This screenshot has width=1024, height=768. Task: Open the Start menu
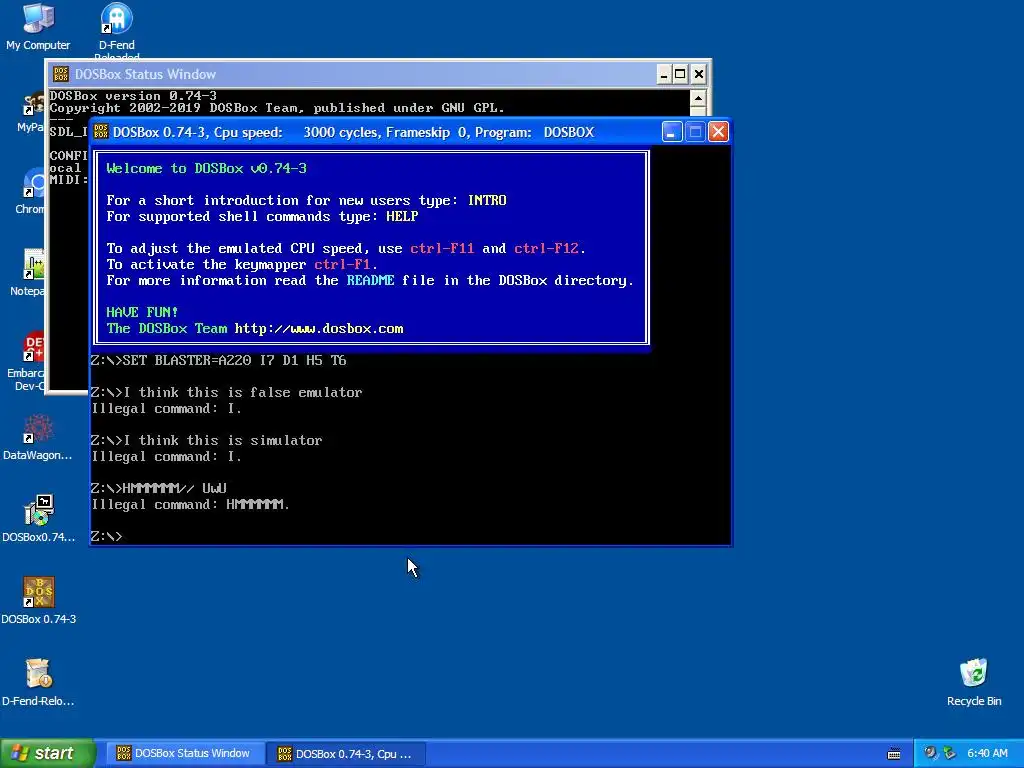pyautogui.click(x=48, y=753)
